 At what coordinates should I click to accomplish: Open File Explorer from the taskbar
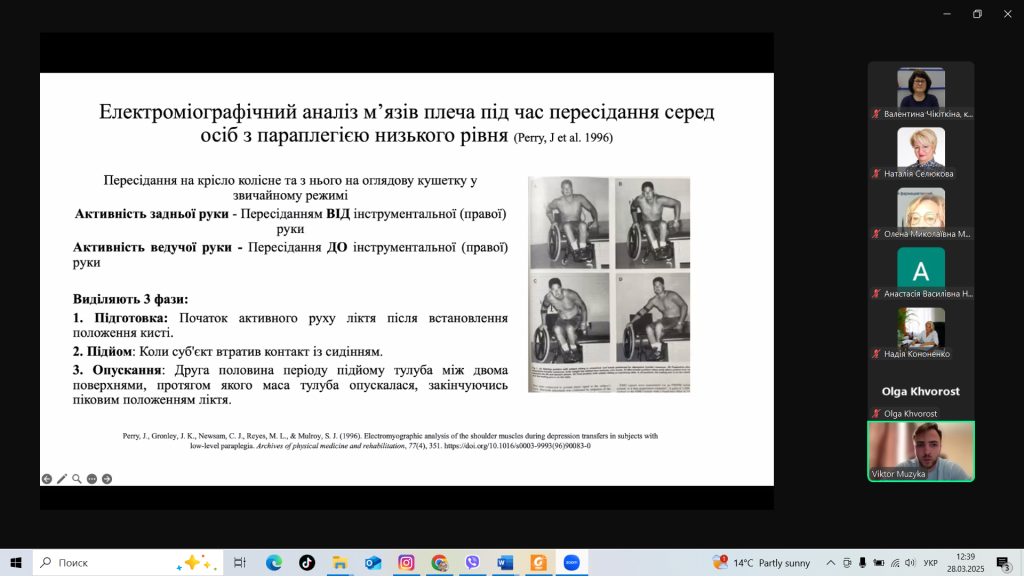[x=340, y=562]
